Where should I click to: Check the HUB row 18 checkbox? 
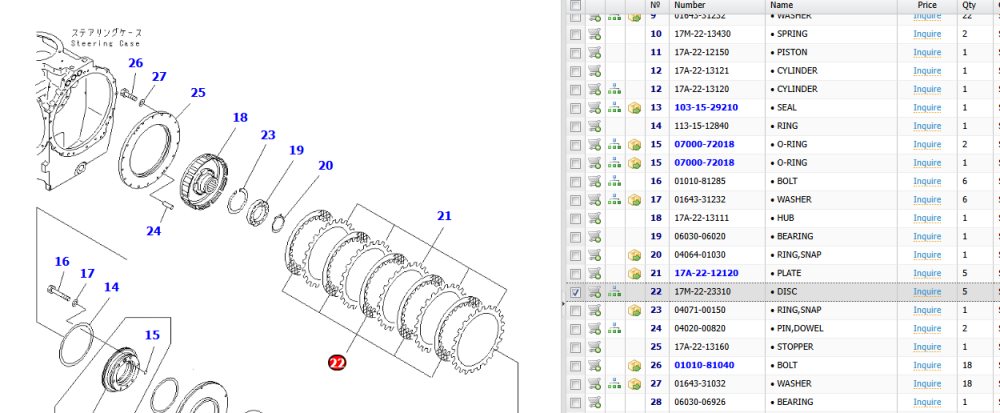point(575,218)
